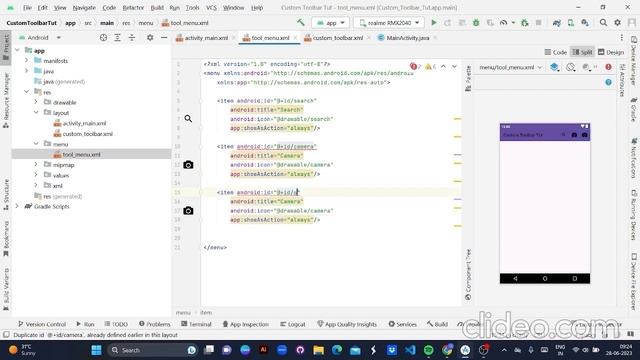Open menu/tool_menu.xml file dropdown in preview
The image size is (640, 360).
[x=510, y=67]
